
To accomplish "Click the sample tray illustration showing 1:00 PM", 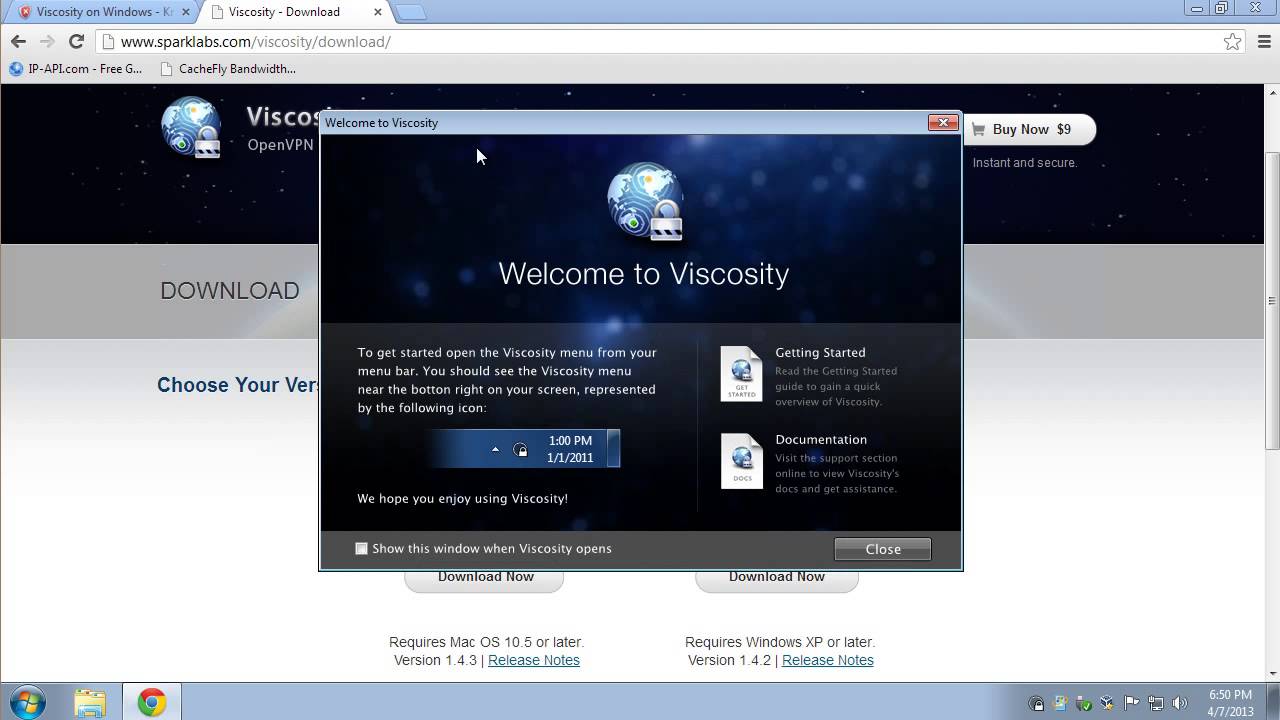I will coord(526,449).
